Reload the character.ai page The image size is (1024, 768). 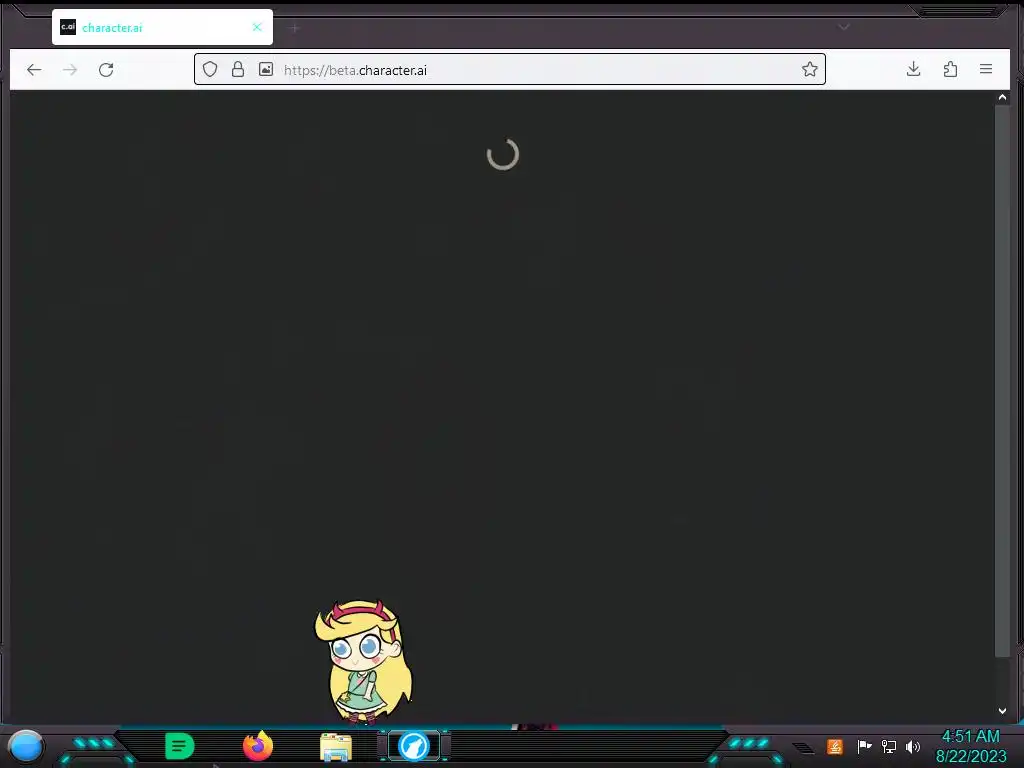pyautogui.click(x=106, y=70)
